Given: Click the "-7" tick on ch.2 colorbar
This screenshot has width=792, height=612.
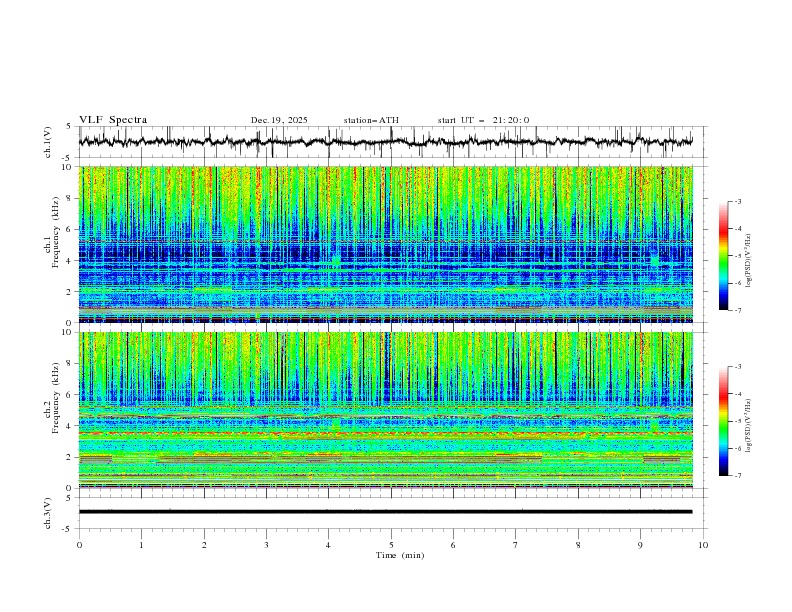Looking at the screenshot, I should click(738, 476).
